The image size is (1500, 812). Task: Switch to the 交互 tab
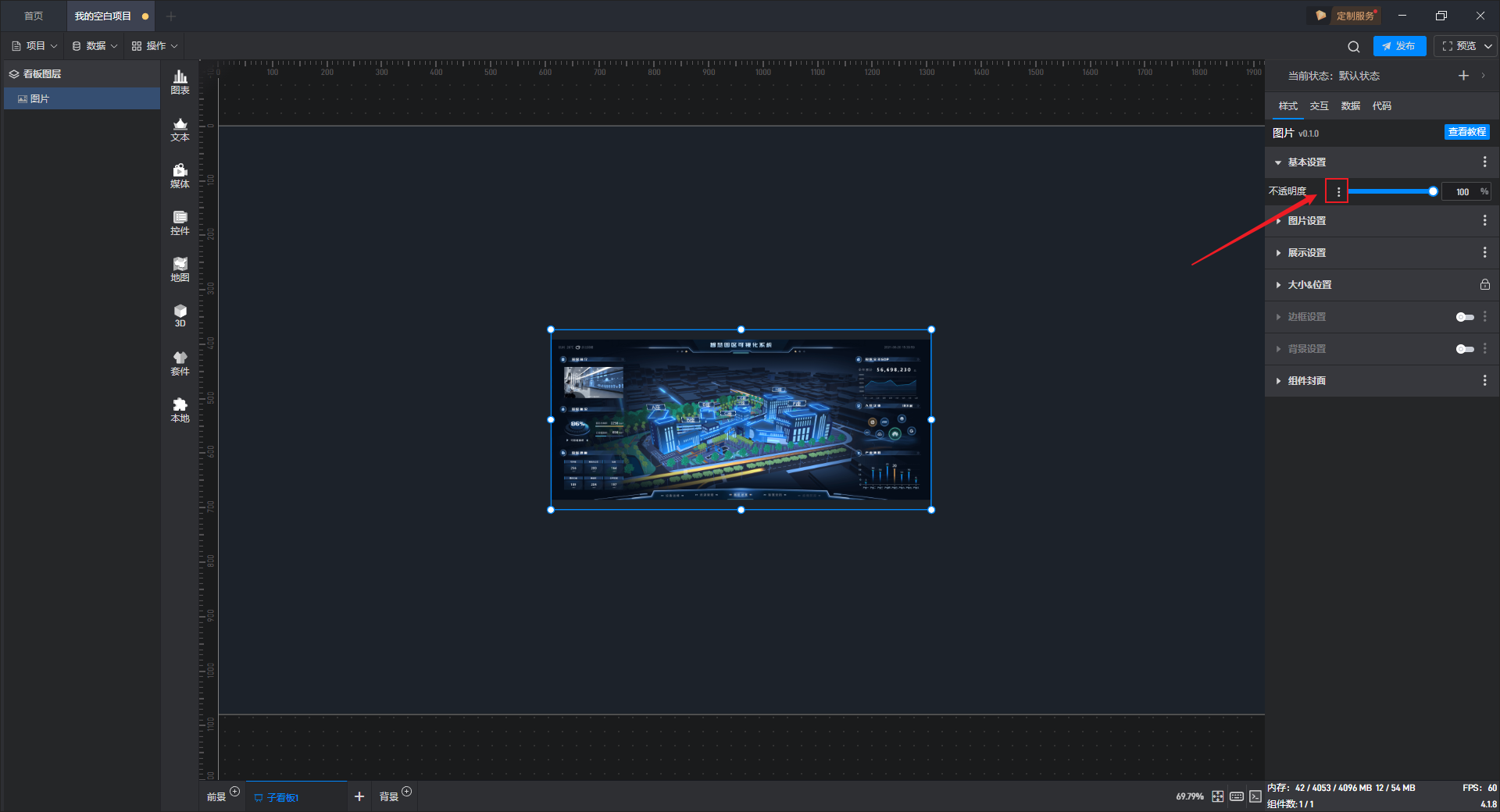(1319, 106)
